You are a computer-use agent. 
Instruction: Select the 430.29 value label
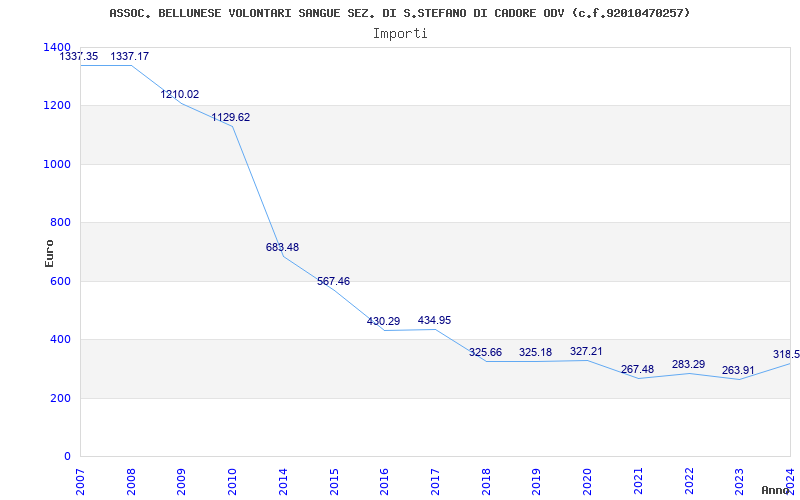tap(383, 321)
